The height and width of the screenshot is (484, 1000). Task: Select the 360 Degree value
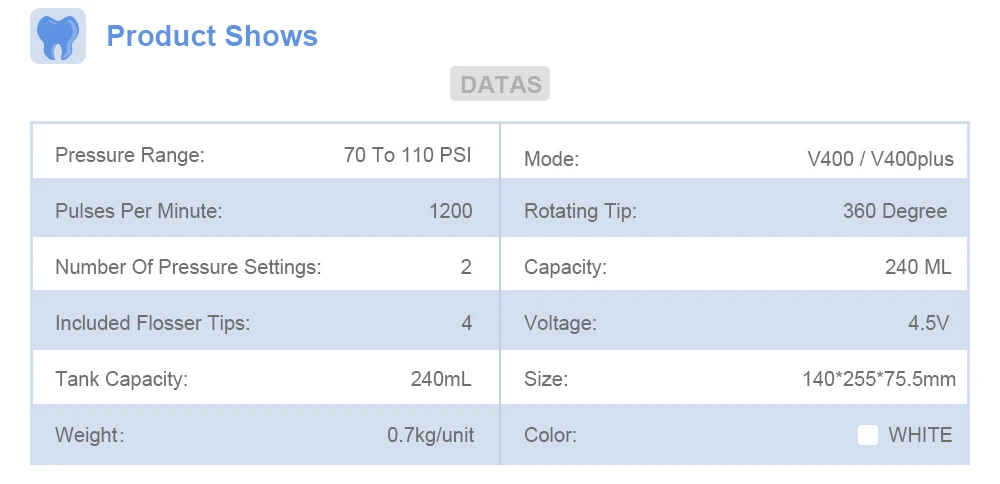click(x=895, y=211)
